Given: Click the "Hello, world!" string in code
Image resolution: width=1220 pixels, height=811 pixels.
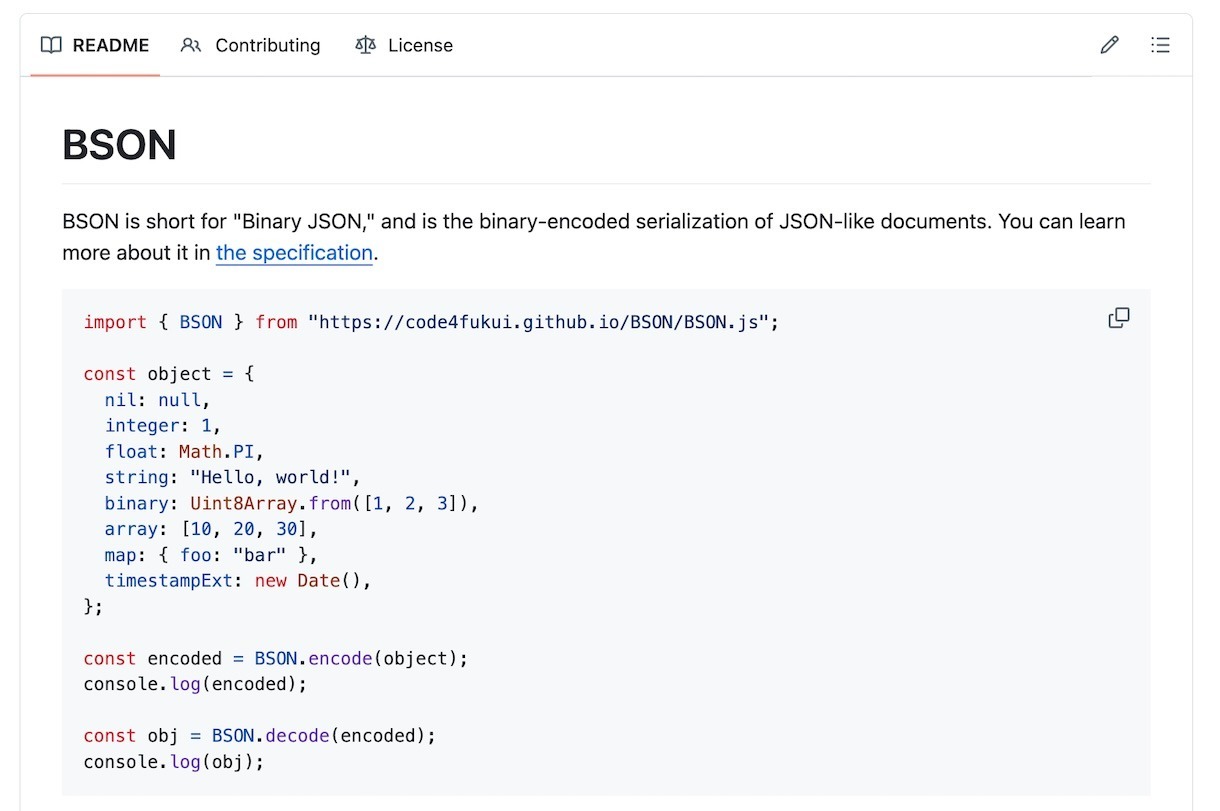Looking at the screenshot, I should click(274, 477).
